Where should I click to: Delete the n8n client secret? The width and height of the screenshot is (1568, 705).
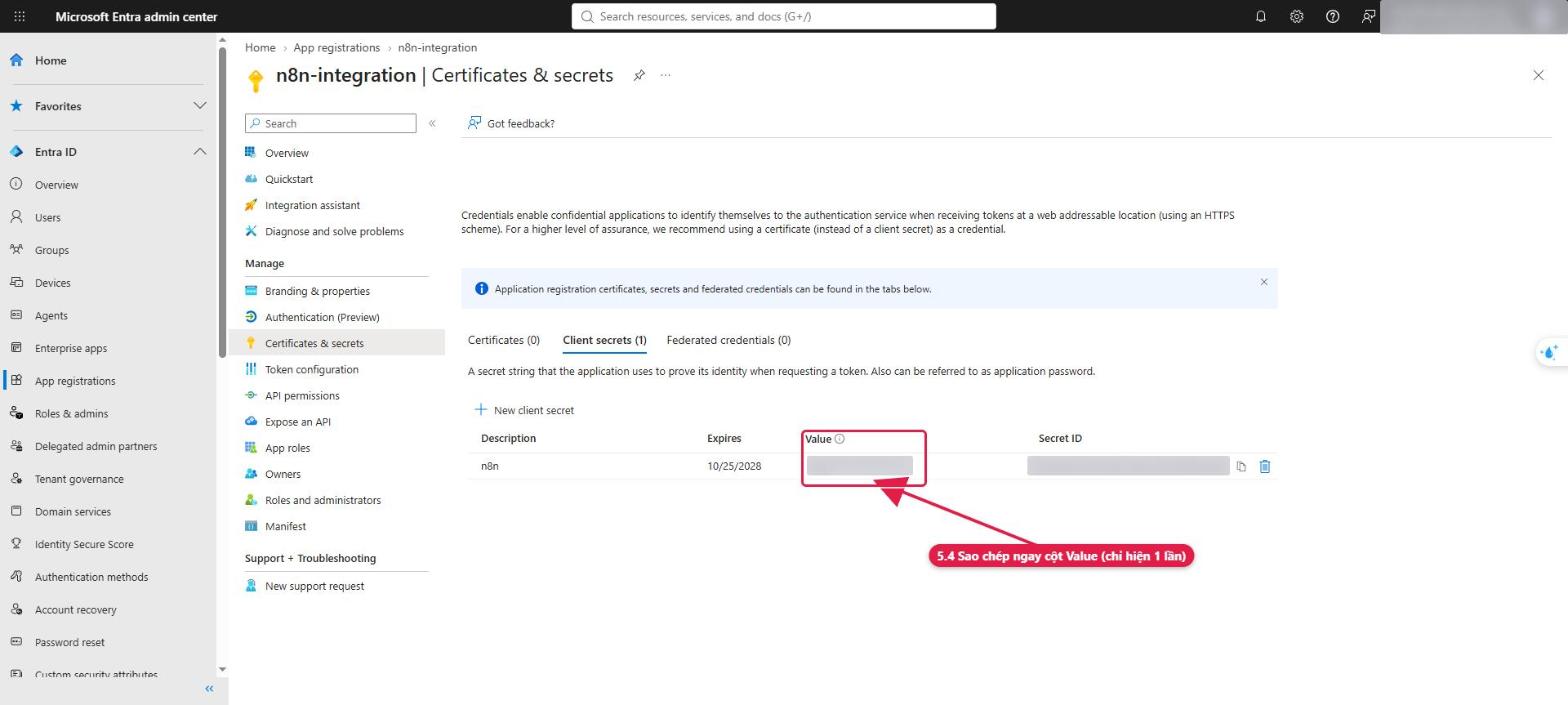click(x=1265, y=466)
